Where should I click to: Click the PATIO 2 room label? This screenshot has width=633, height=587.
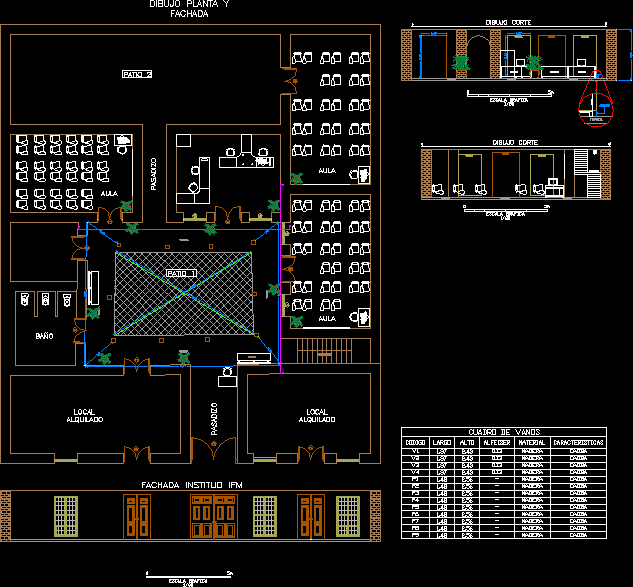click(137, 74)
